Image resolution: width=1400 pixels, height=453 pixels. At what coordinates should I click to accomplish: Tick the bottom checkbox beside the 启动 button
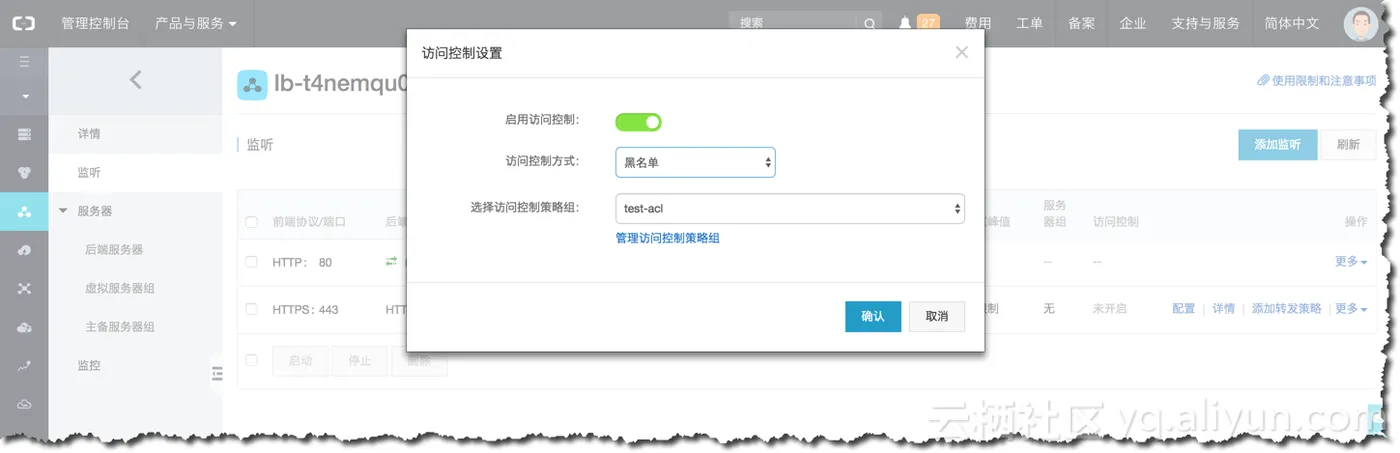coord(252,360)
